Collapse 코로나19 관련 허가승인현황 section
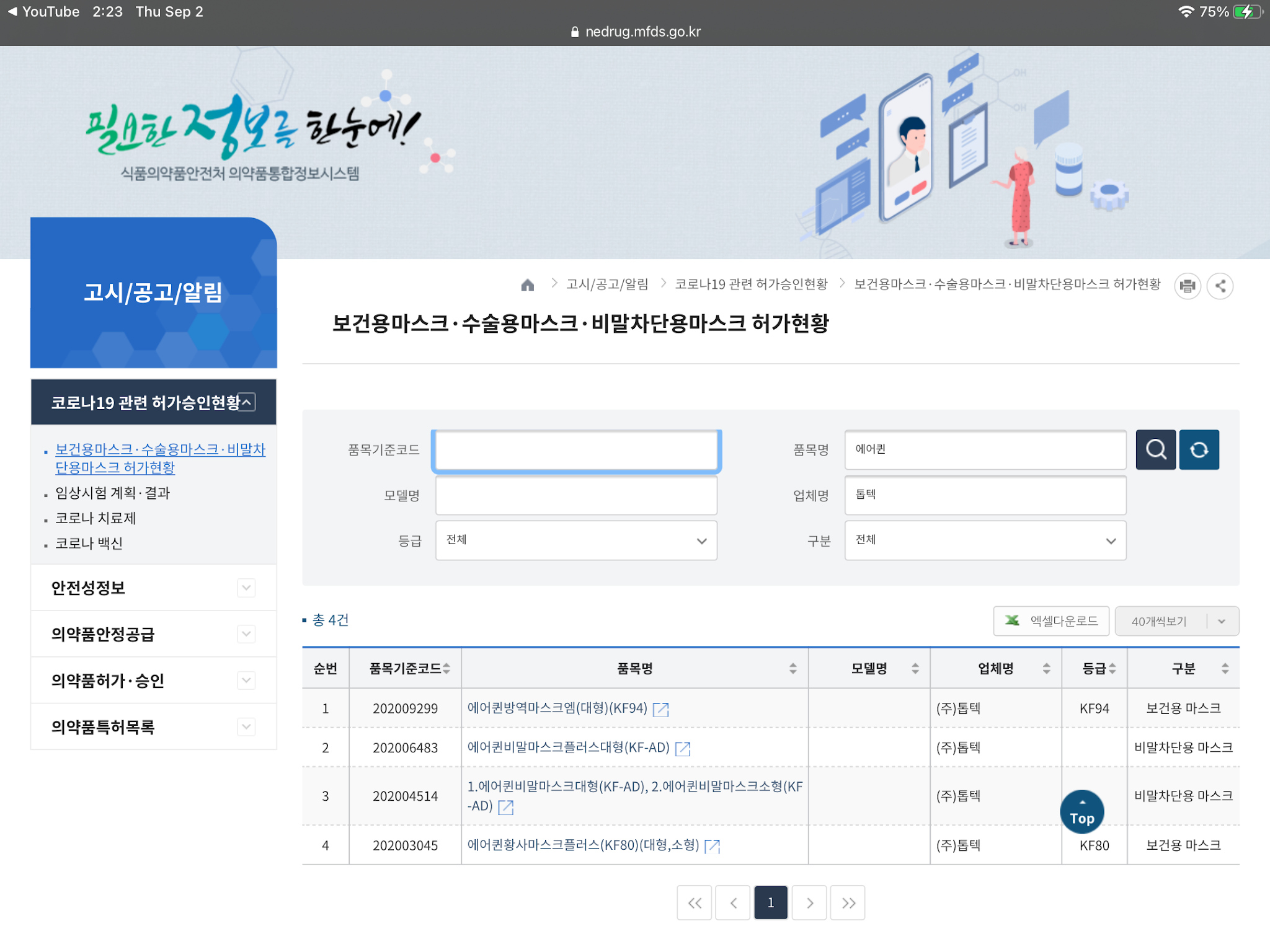 (x=247, y=402)
